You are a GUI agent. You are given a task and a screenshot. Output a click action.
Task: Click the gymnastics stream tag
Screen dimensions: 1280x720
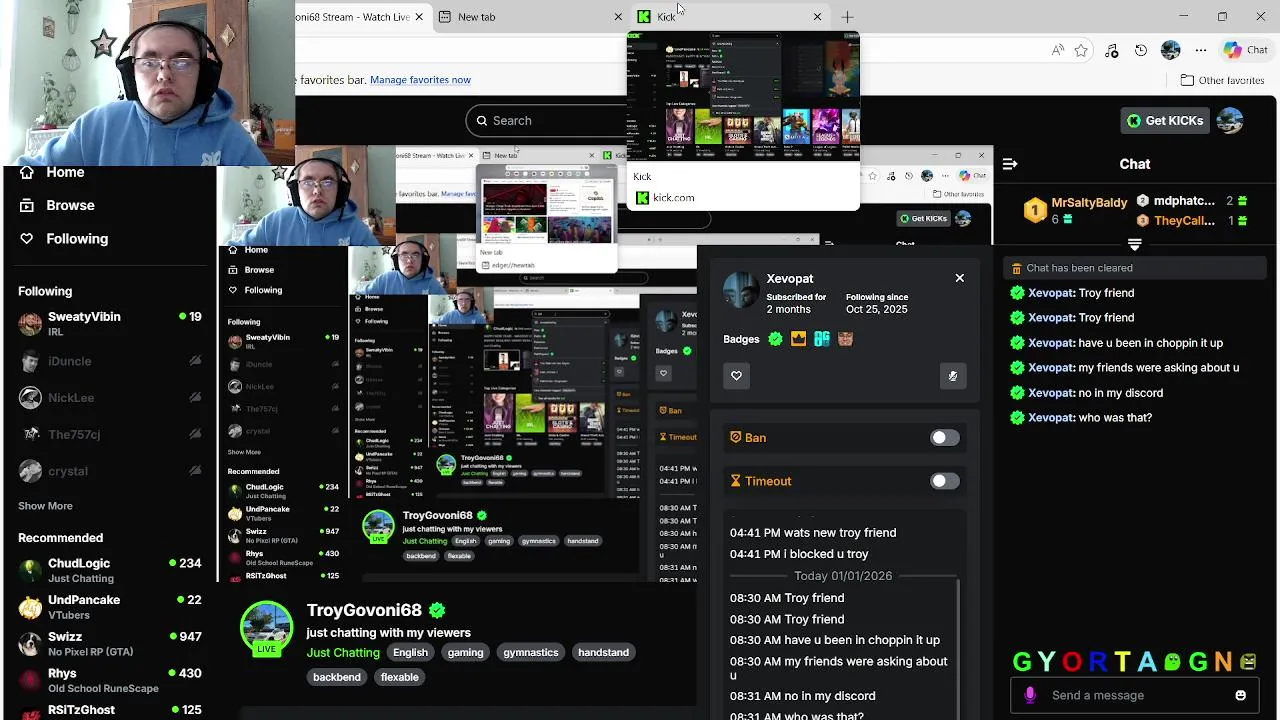(x=531, y=653)
